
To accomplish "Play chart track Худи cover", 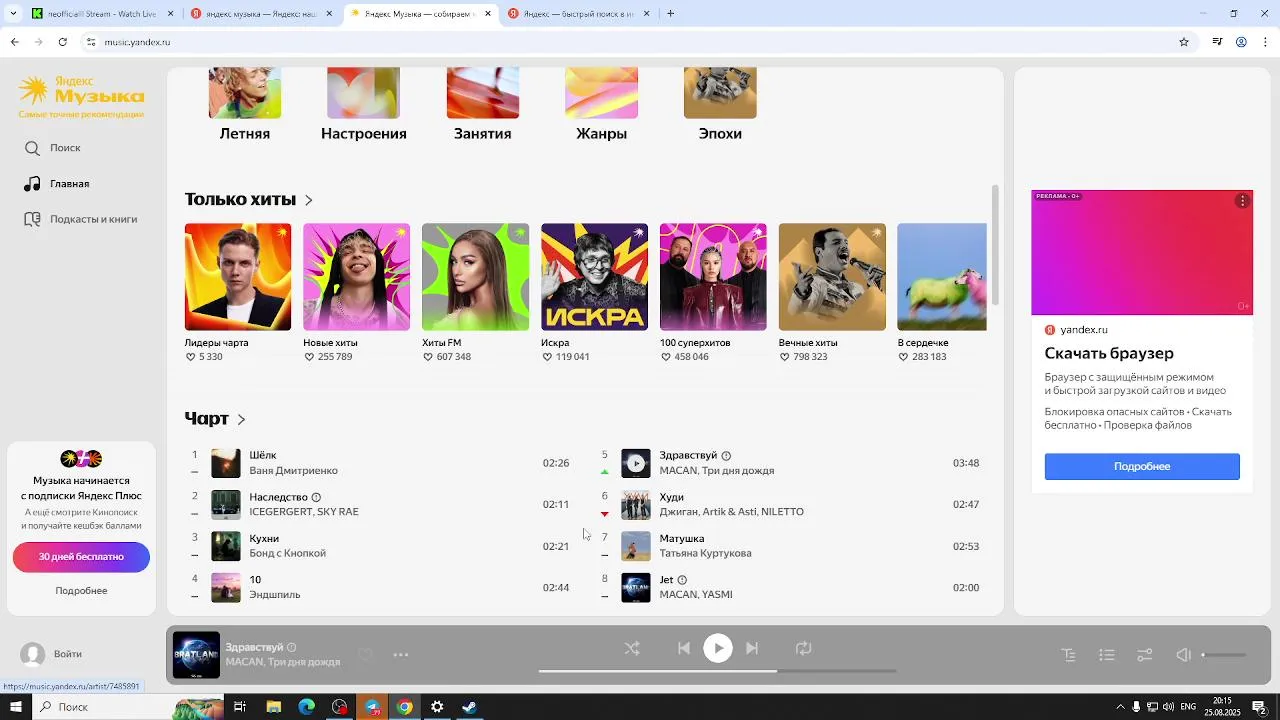I will click(x=636, y=504).
